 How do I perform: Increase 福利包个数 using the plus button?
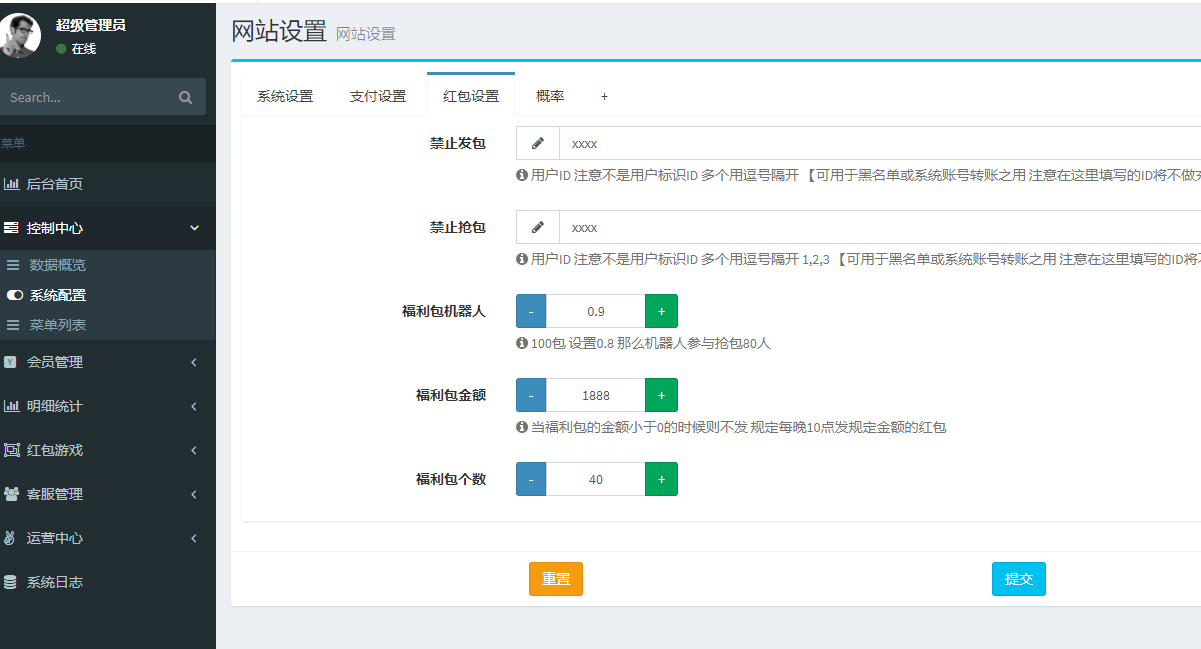tap(661, 479)
